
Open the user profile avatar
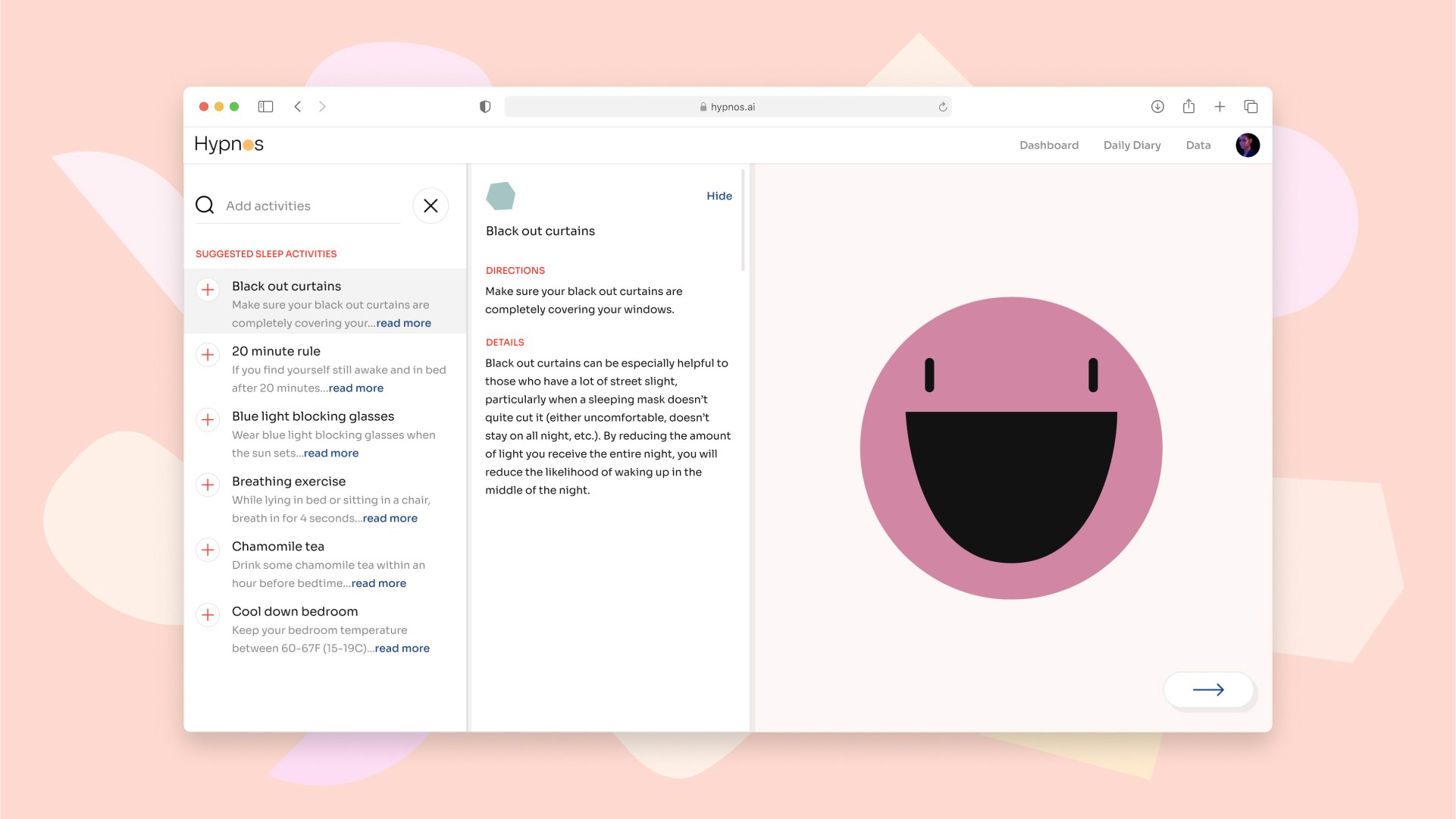(1248, 145)
